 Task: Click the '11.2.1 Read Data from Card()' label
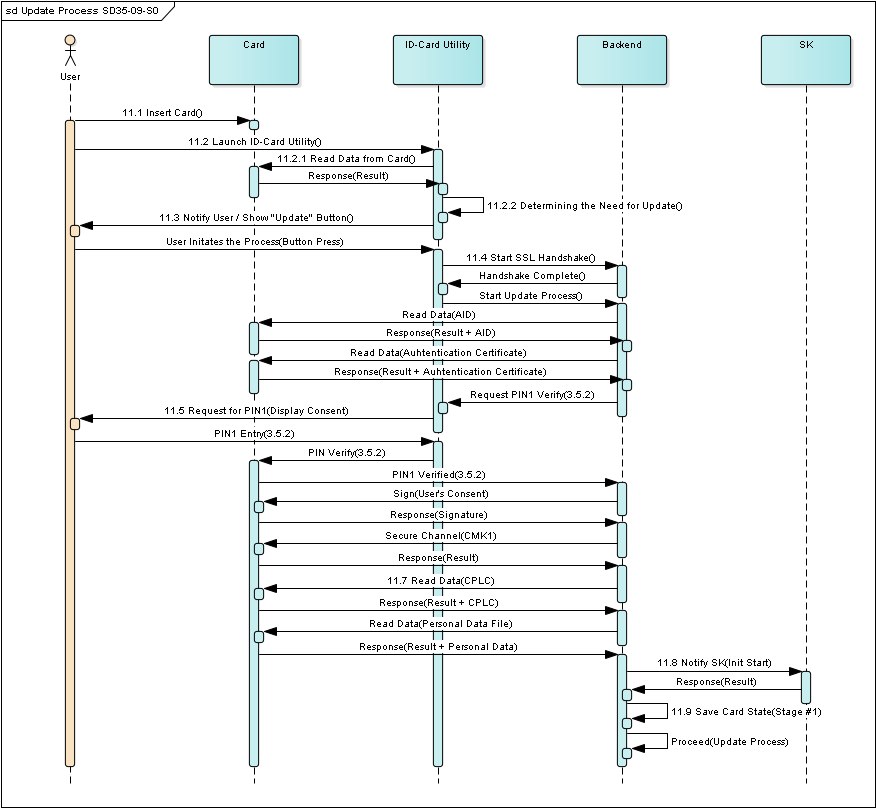click(346, 159)
